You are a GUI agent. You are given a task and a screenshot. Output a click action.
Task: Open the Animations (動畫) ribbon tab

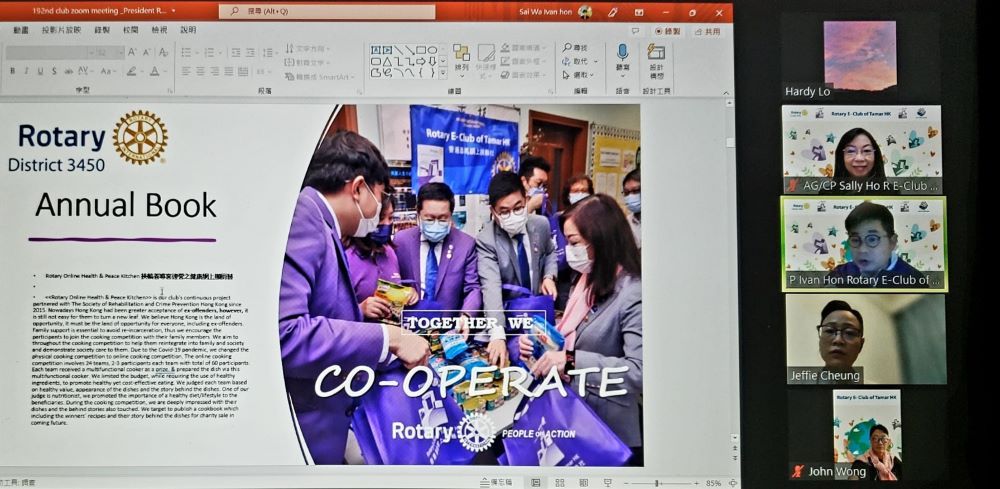[20, 30]
